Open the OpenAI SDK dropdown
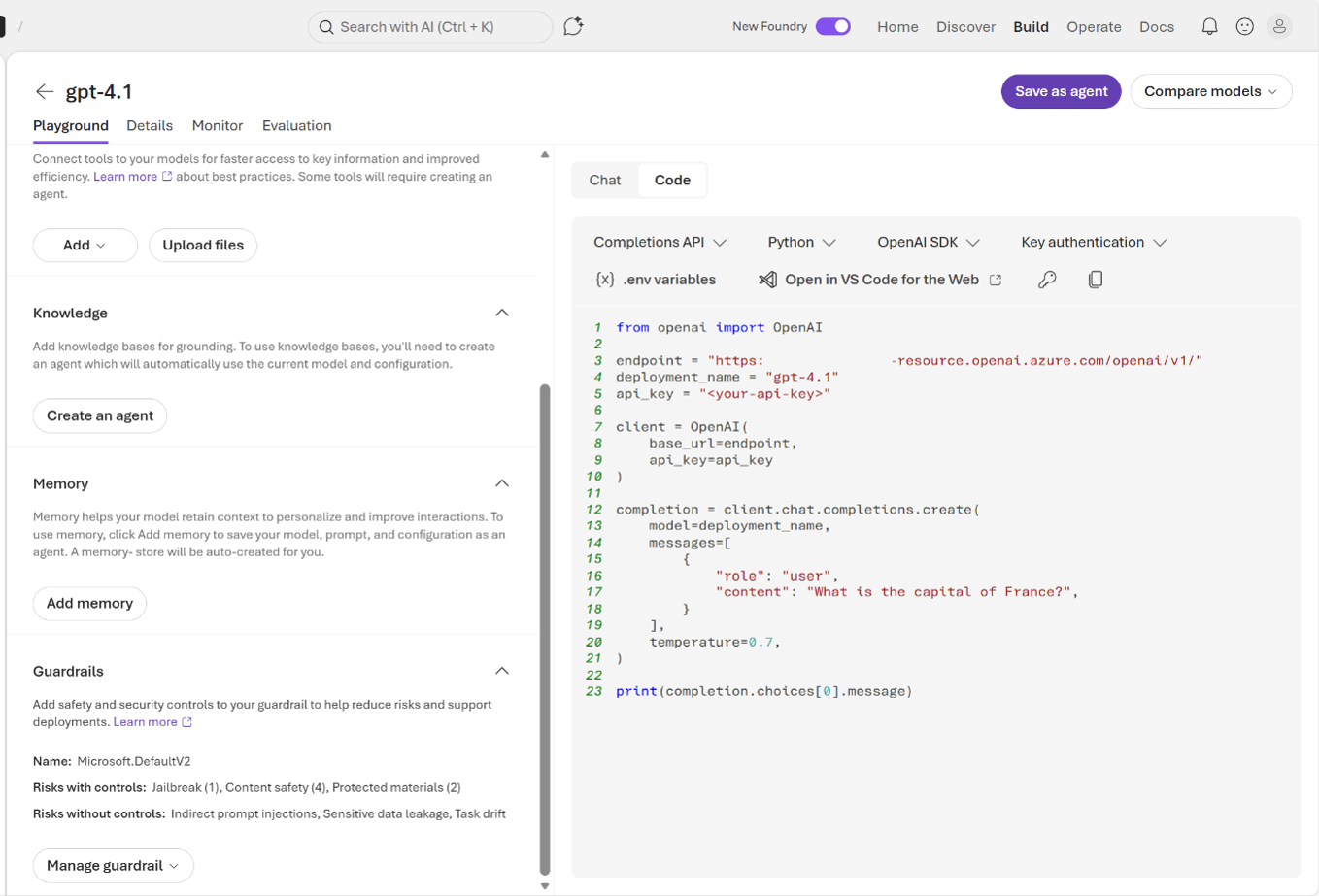Image resolution: width=1319 pixels, height=896 pixels. pyautogui.click(x=929, y=242)
